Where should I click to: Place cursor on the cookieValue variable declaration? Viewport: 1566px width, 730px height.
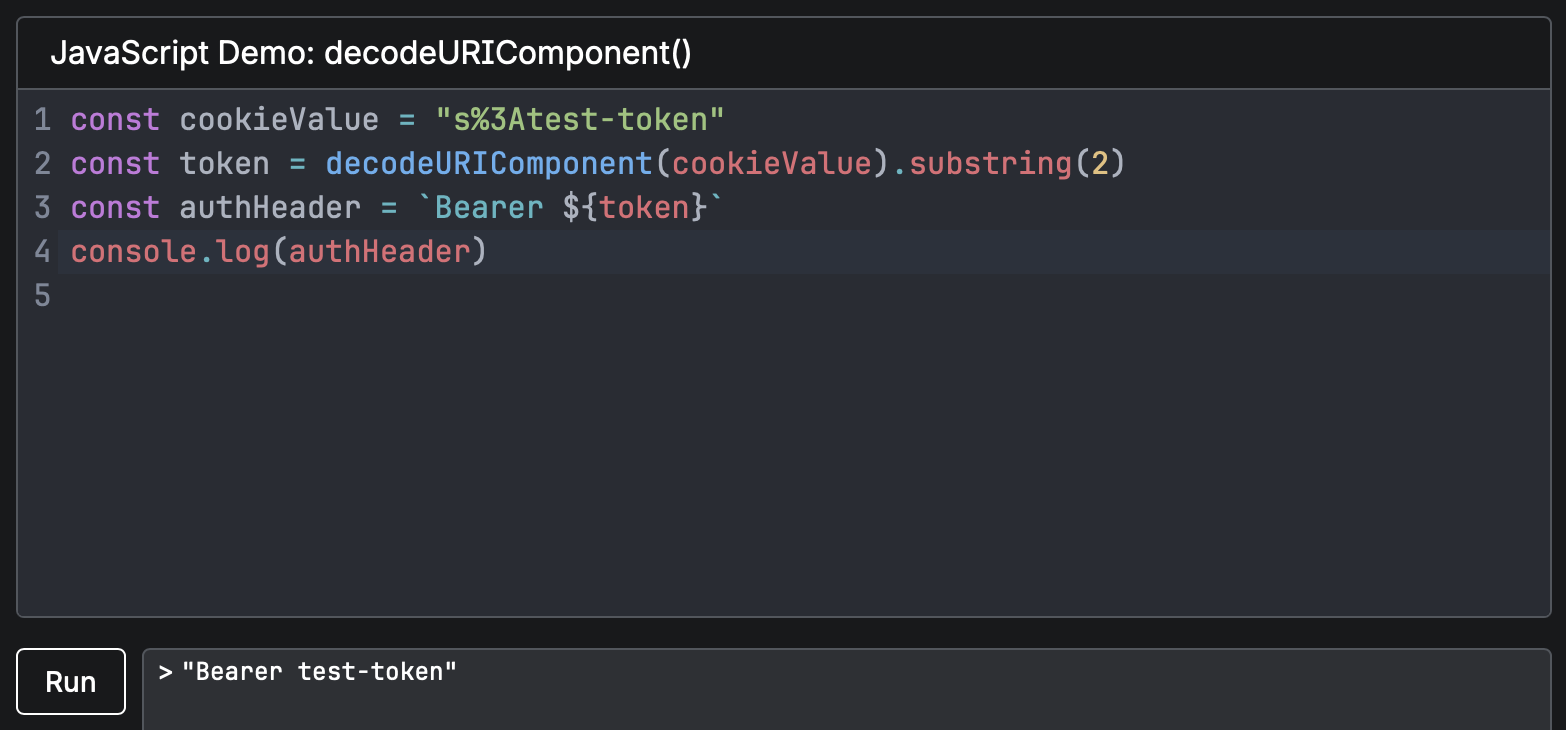(279, 120)
